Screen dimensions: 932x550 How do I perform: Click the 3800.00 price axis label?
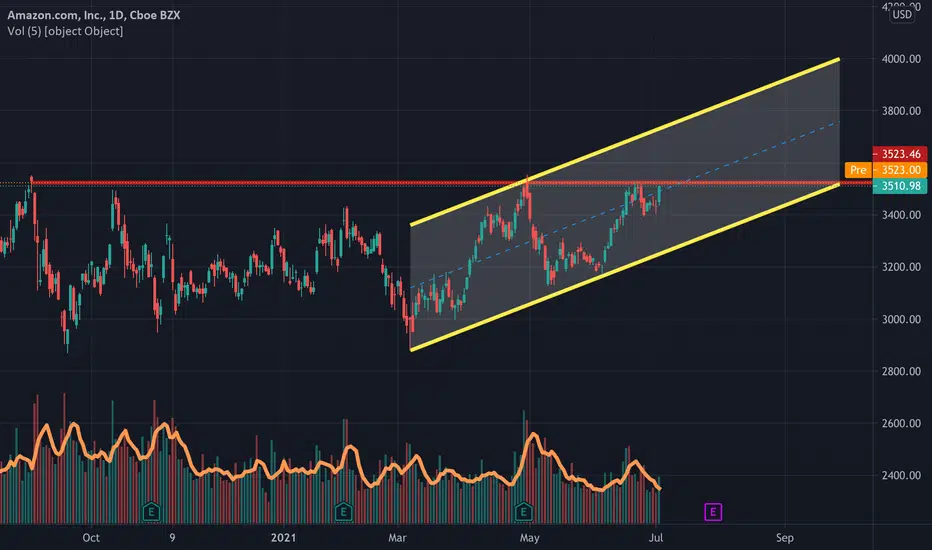[x=901, y=111]
